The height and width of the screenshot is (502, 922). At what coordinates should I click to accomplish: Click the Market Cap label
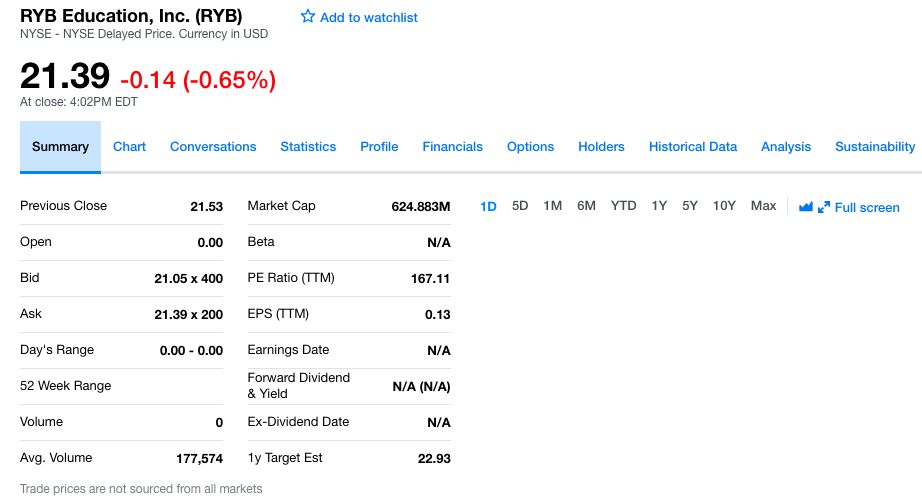281,206
